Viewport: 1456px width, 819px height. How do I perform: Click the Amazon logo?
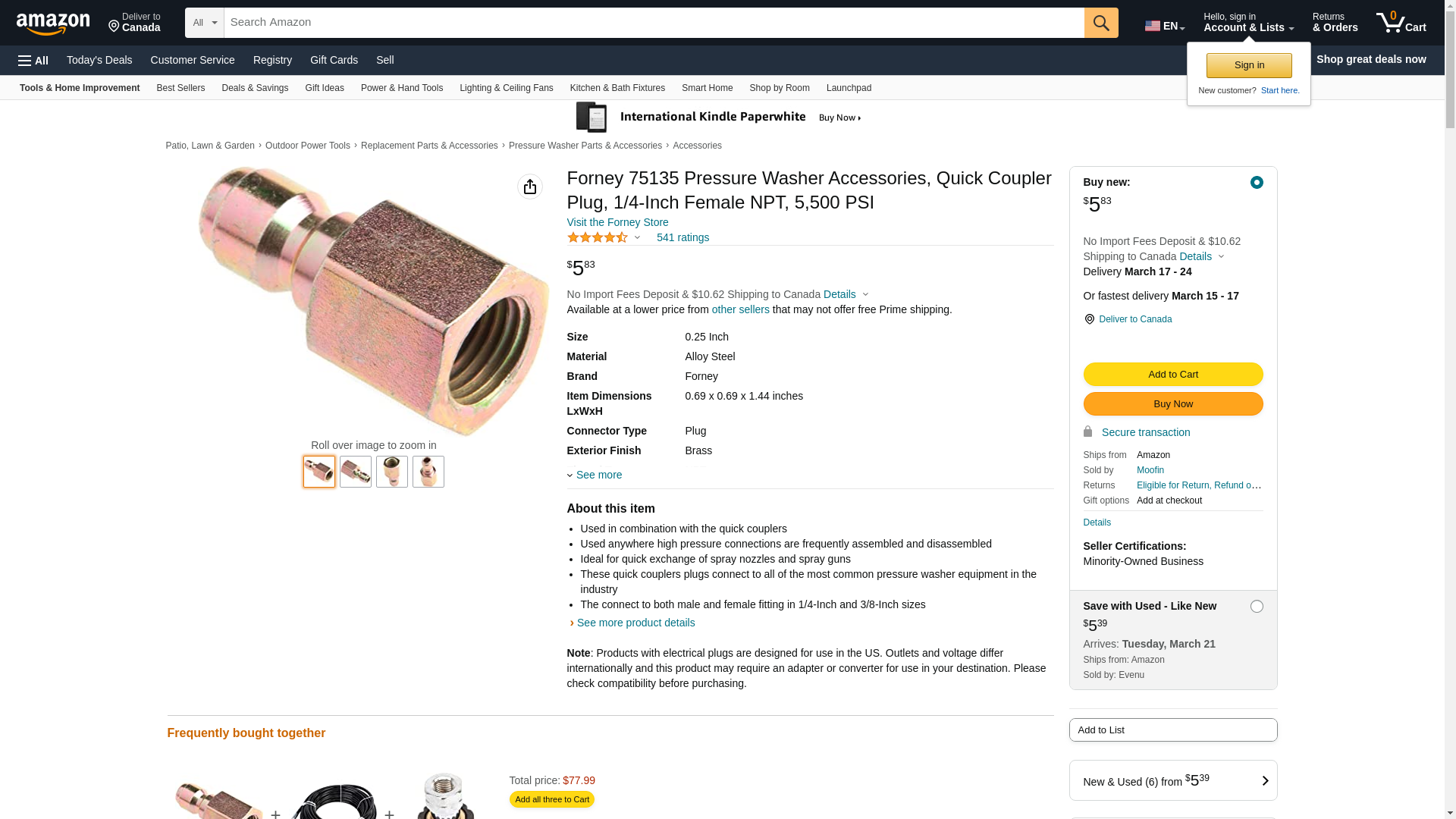point(53,24)
